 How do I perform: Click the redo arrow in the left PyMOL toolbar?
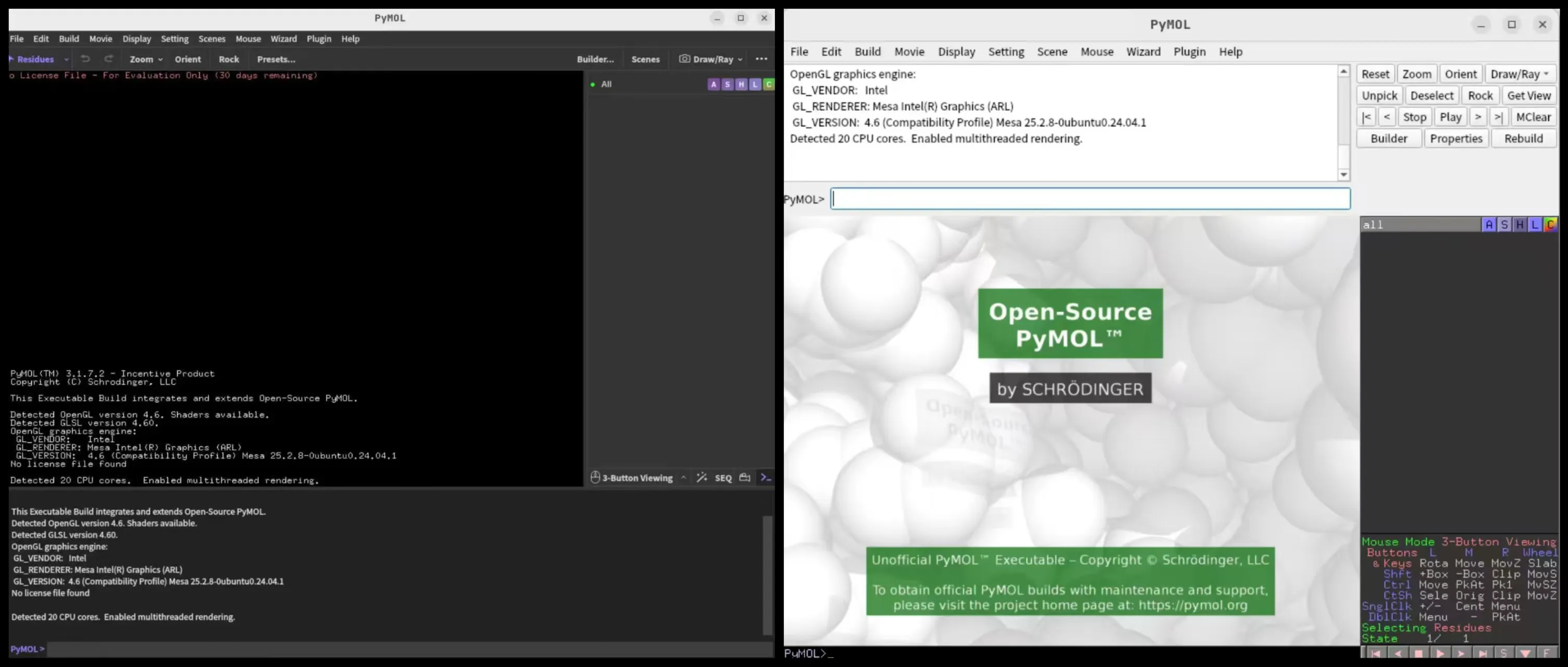point(108,59)
